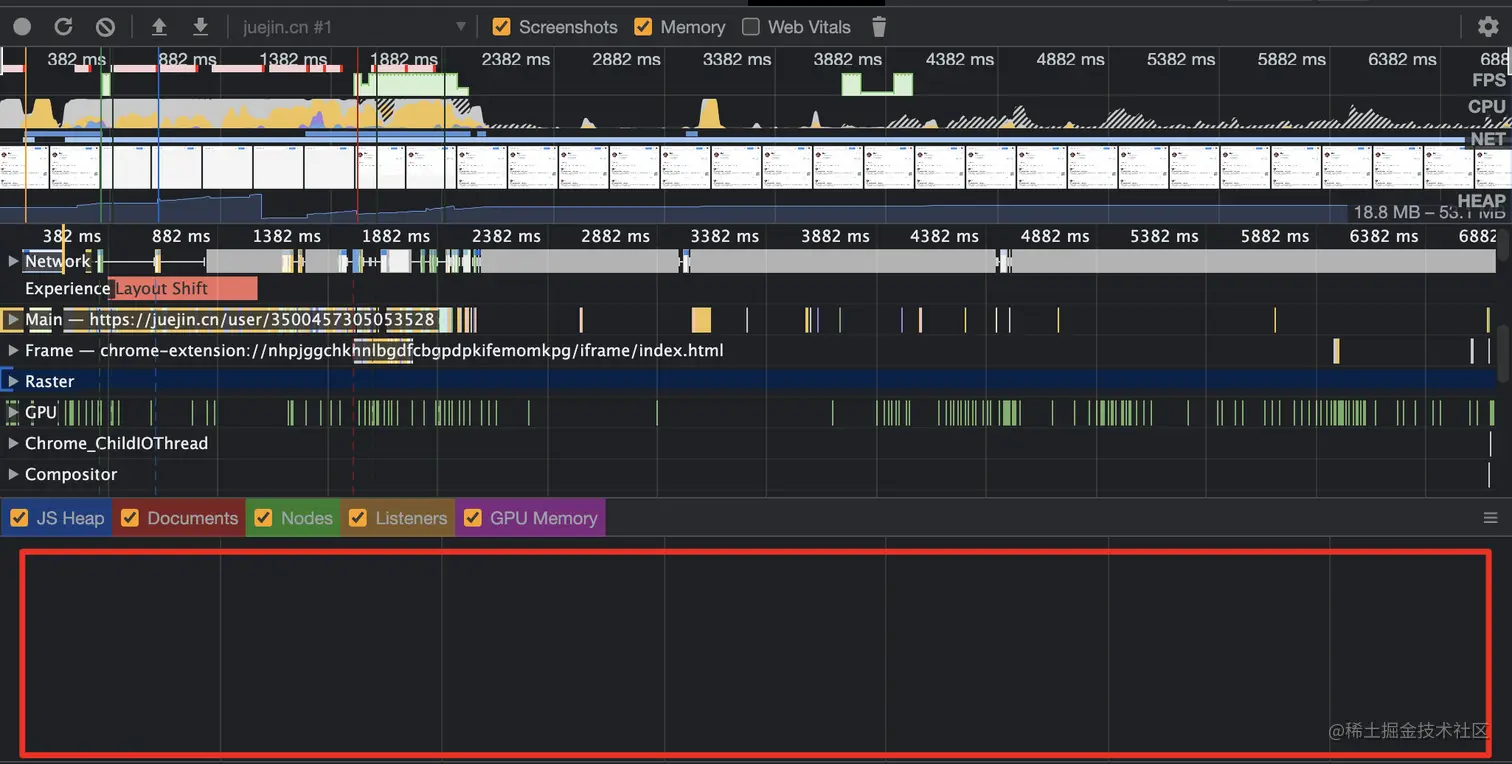The height and width of the screenshot is (764, 1512).
Task: Expand the Raster track
Action: click(x=13, y=382)
